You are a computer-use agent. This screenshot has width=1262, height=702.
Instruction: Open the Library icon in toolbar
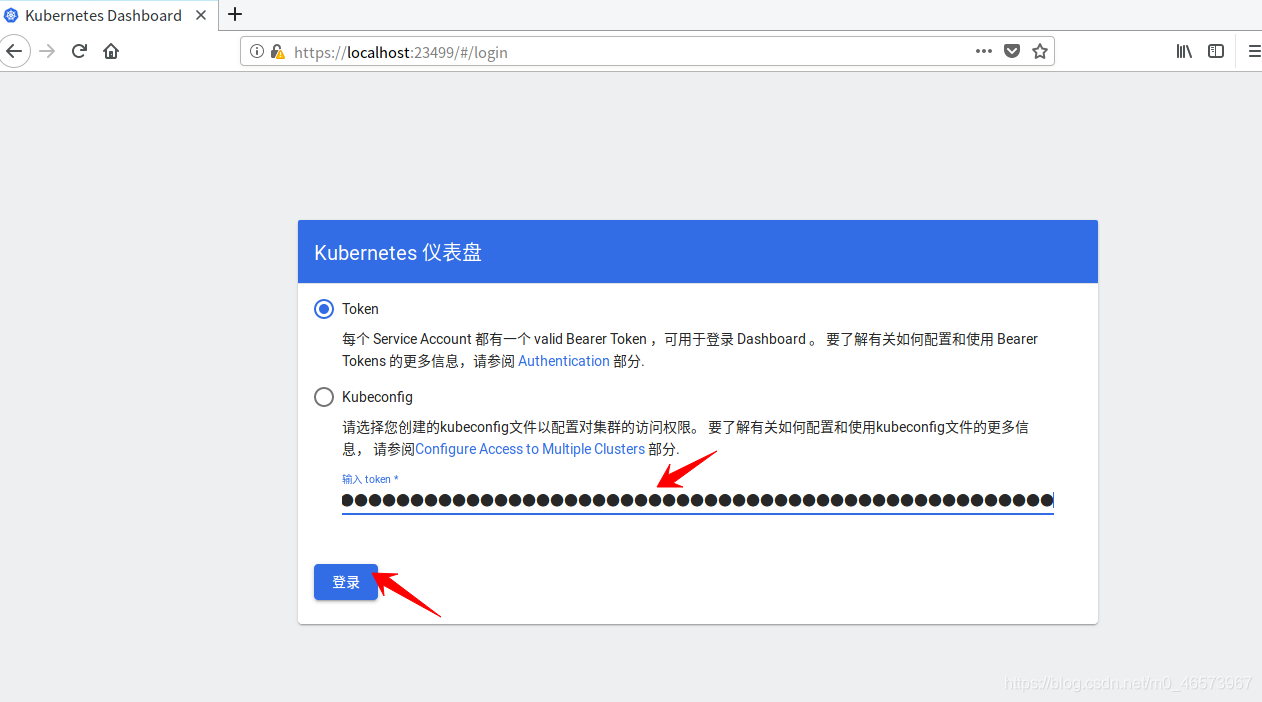tap(1184, 51)
